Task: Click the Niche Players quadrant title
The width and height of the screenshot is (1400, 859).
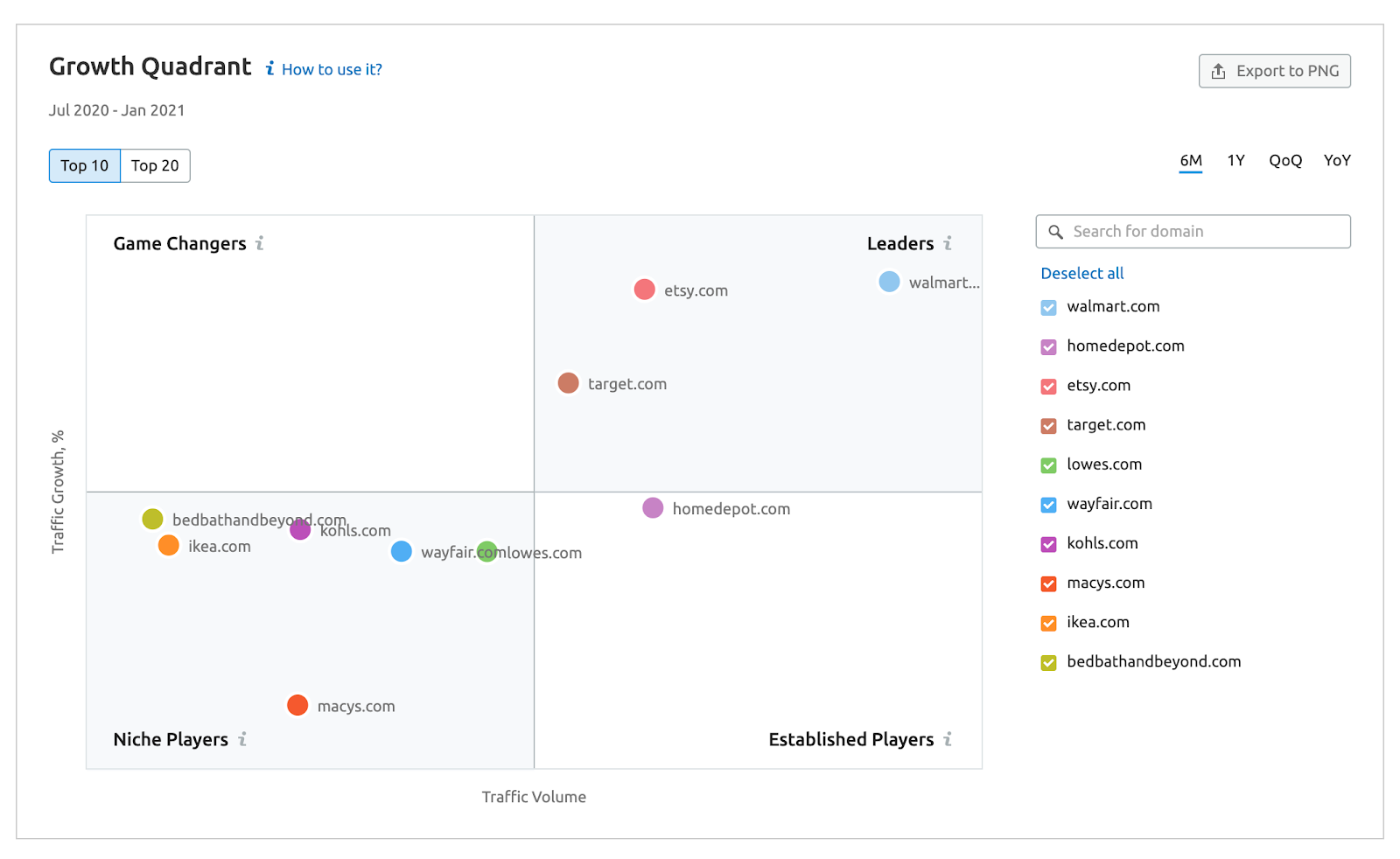Action: click(x=171, y=739)
